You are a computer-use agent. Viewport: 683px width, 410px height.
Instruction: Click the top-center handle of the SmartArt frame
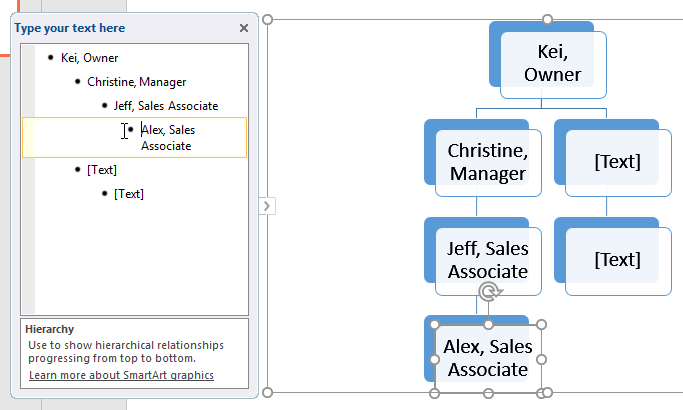click(x=547, y=19)
